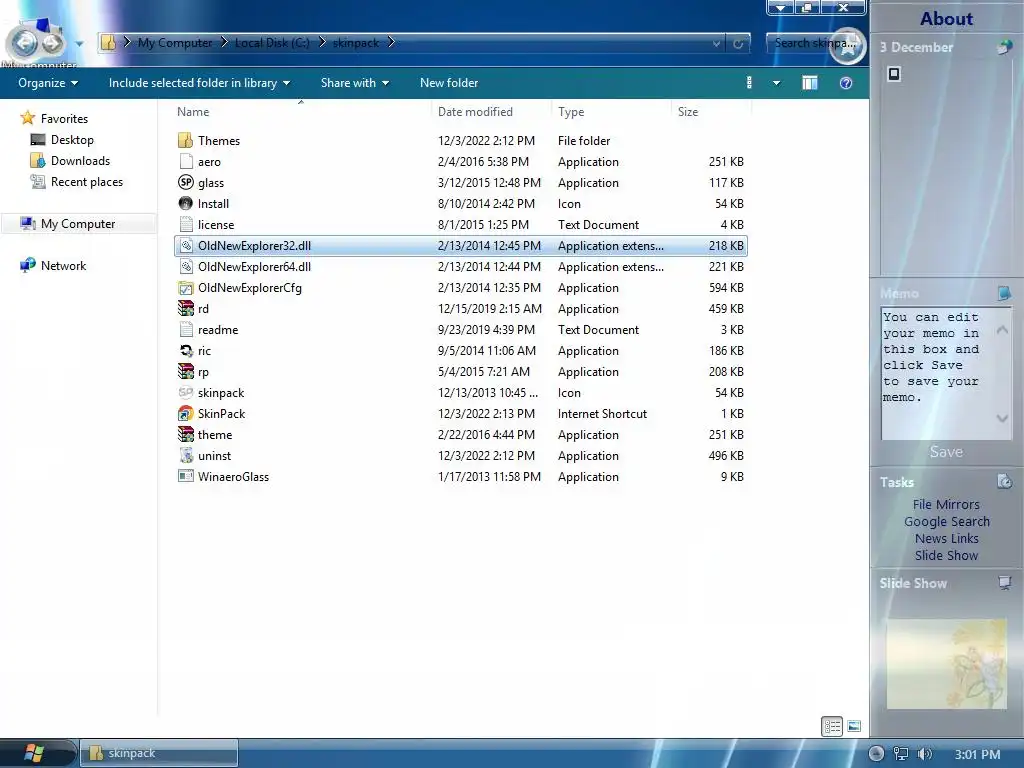The image size is (1024, 768).
Task: Select the WinaeroGlass application icon
Action: 185,476
